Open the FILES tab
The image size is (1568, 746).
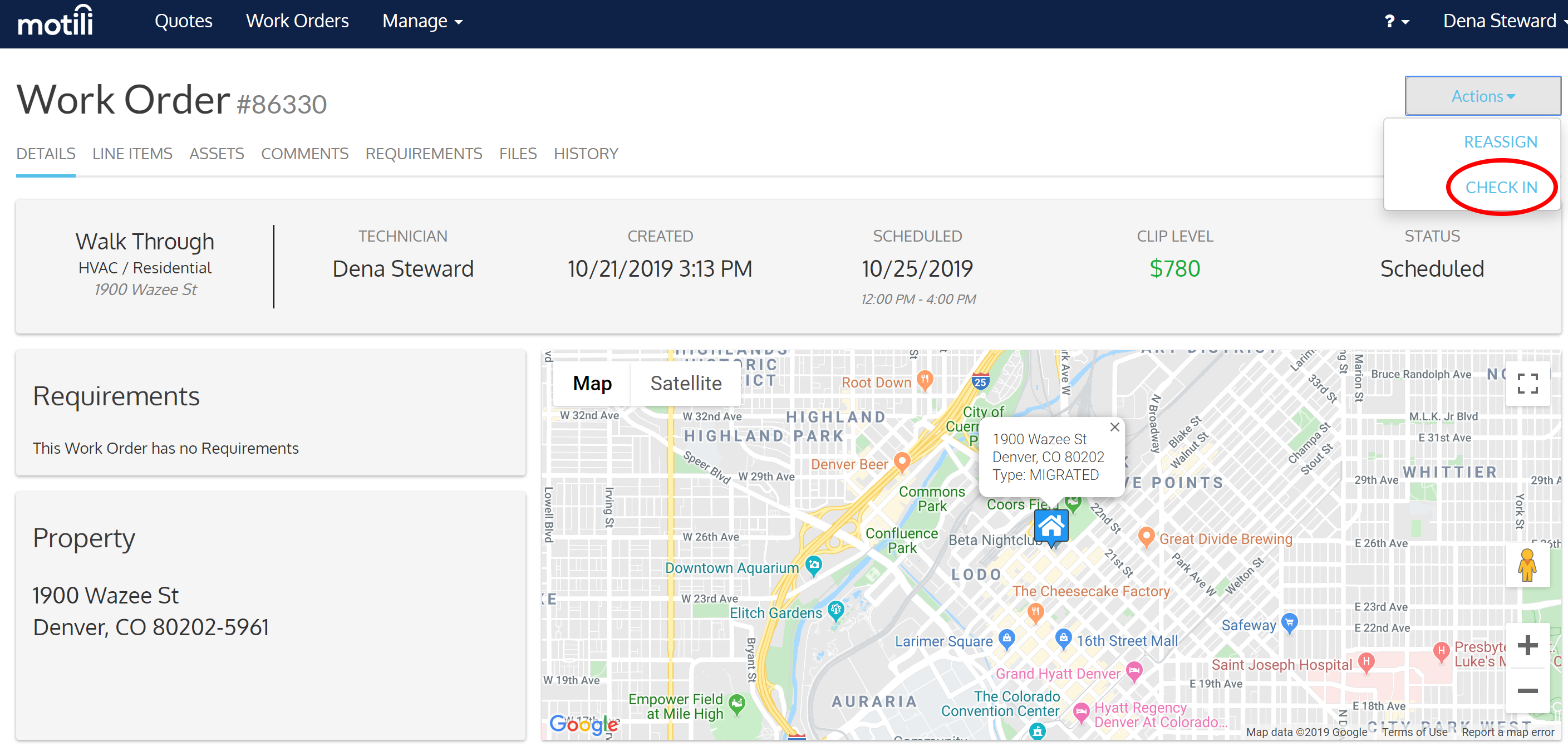518,154
